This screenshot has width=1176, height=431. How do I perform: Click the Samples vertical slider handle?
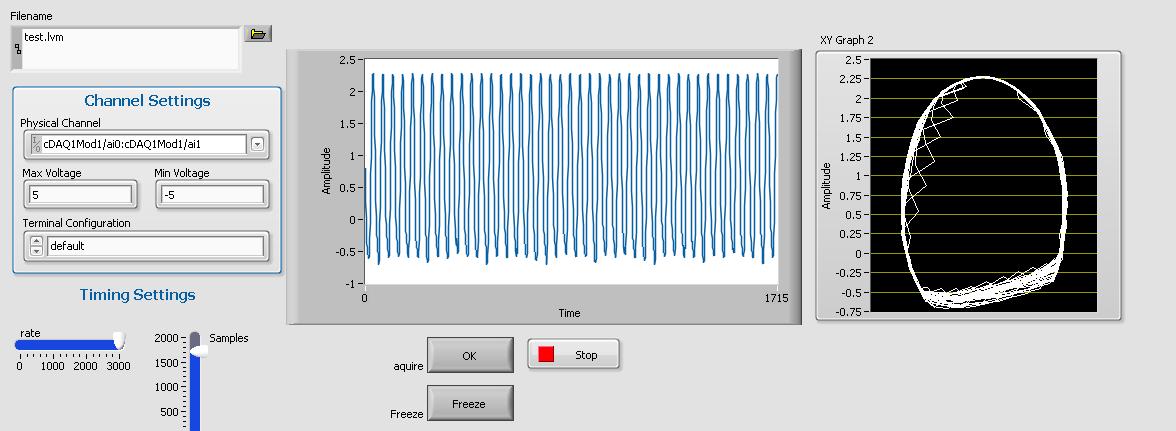click(199, 351)
